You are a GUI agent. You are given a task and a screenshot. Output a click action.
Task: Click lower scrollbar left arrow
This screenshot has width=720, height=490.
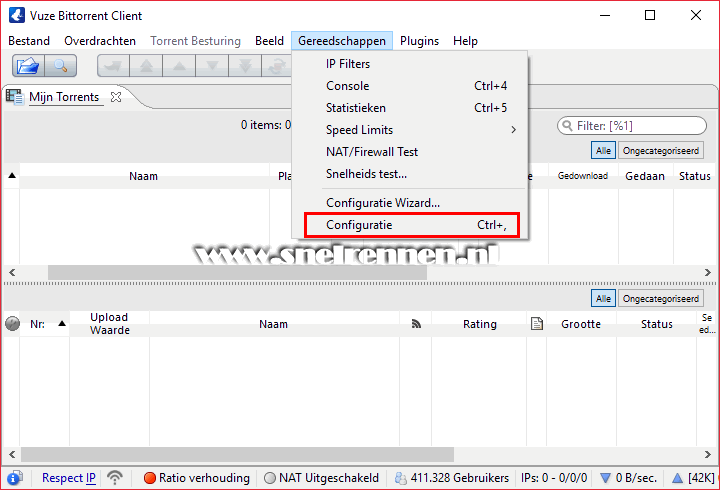tap(12, 454)
